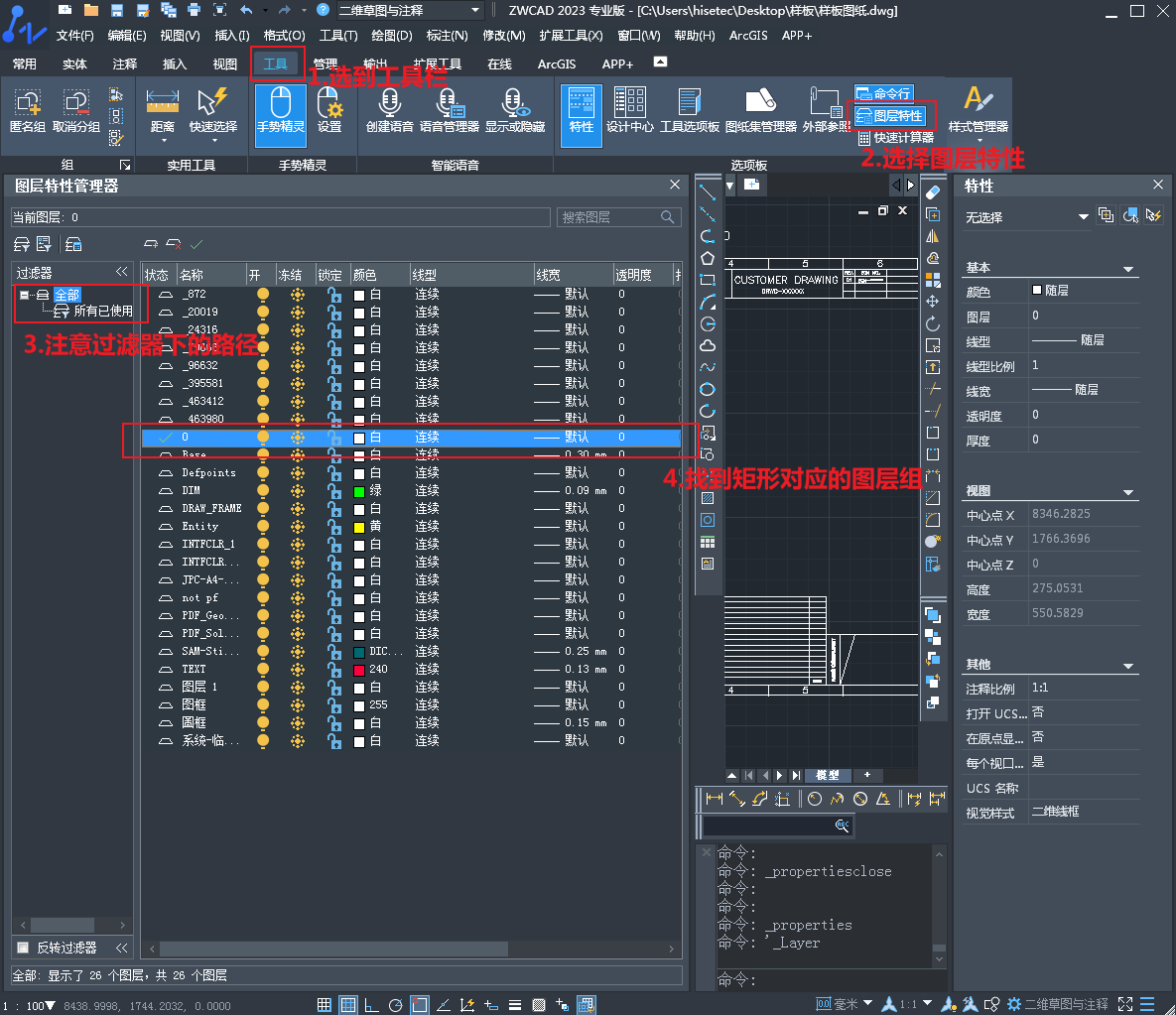Collapse the 基本 properties section

(x=1127, y=269)
